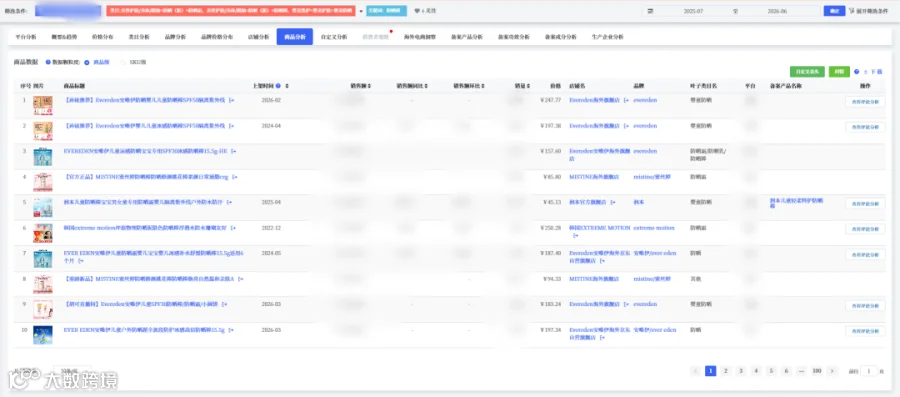Viewport: 900px width, 397px height.
Task: Click the small green button beside 自定义表头
Action: 839,72
